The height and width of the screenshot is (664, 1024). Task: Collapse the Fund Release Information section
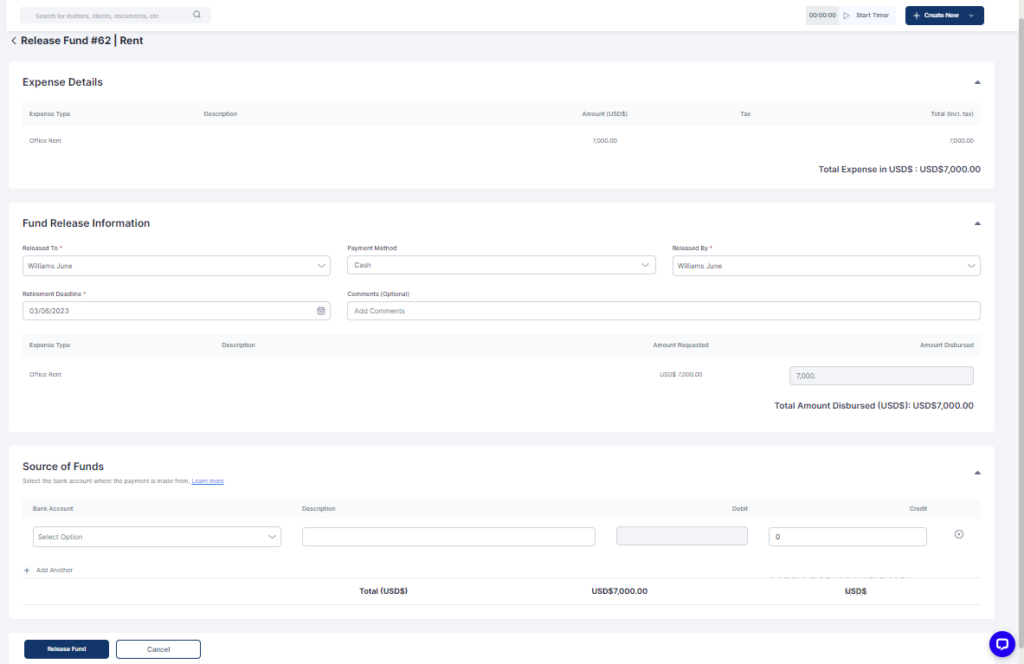(977, 223)
